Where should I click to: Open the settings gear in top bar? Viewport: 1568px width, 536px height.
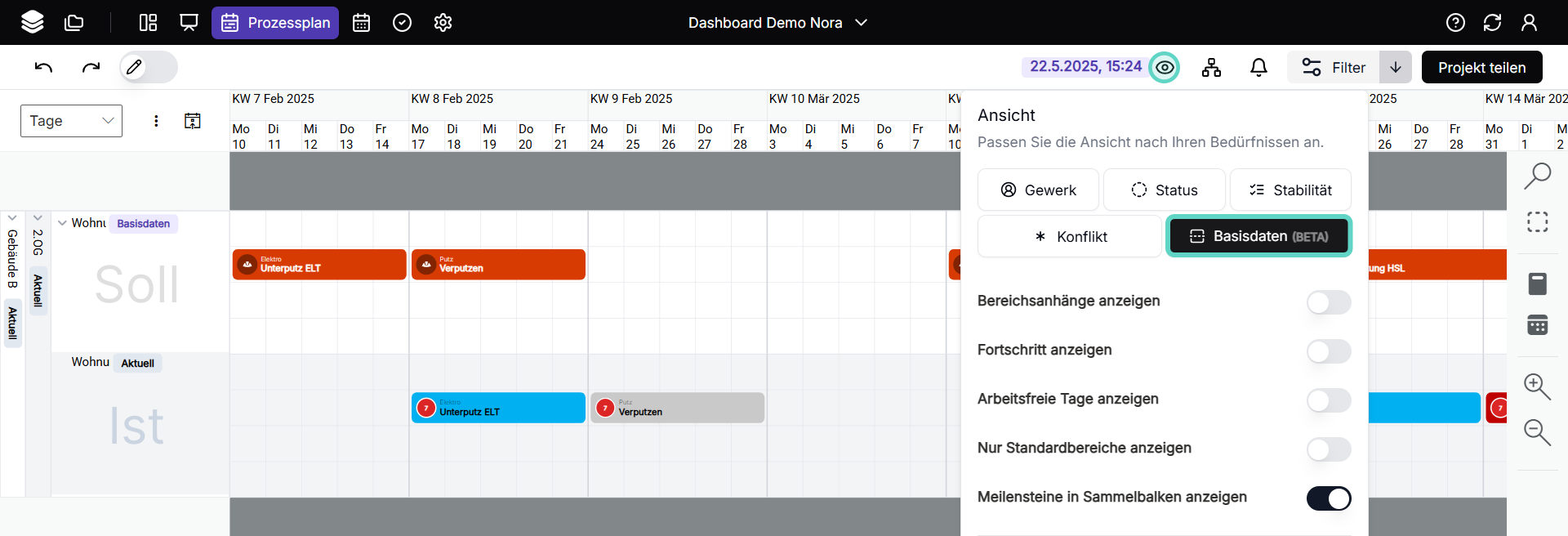tap(443, 23)
